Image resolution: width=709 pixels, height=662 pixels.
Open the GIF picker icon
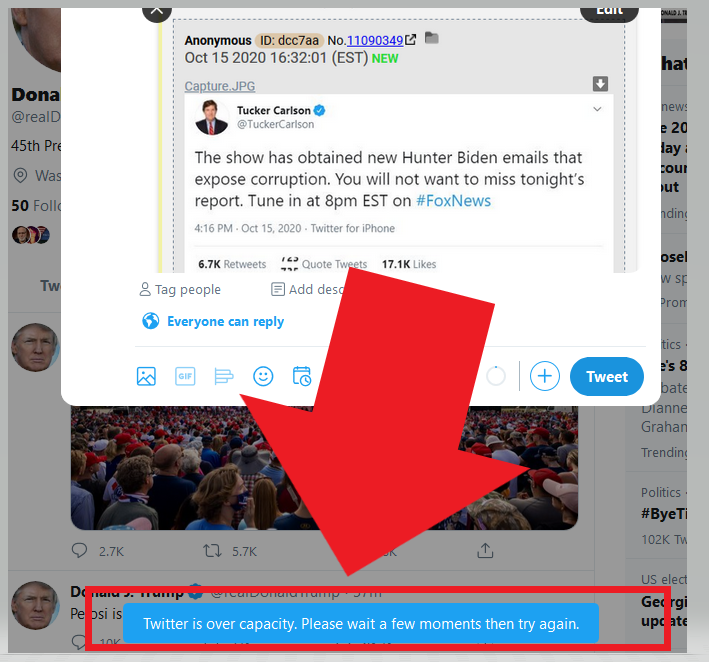click(x=185, y=376)
